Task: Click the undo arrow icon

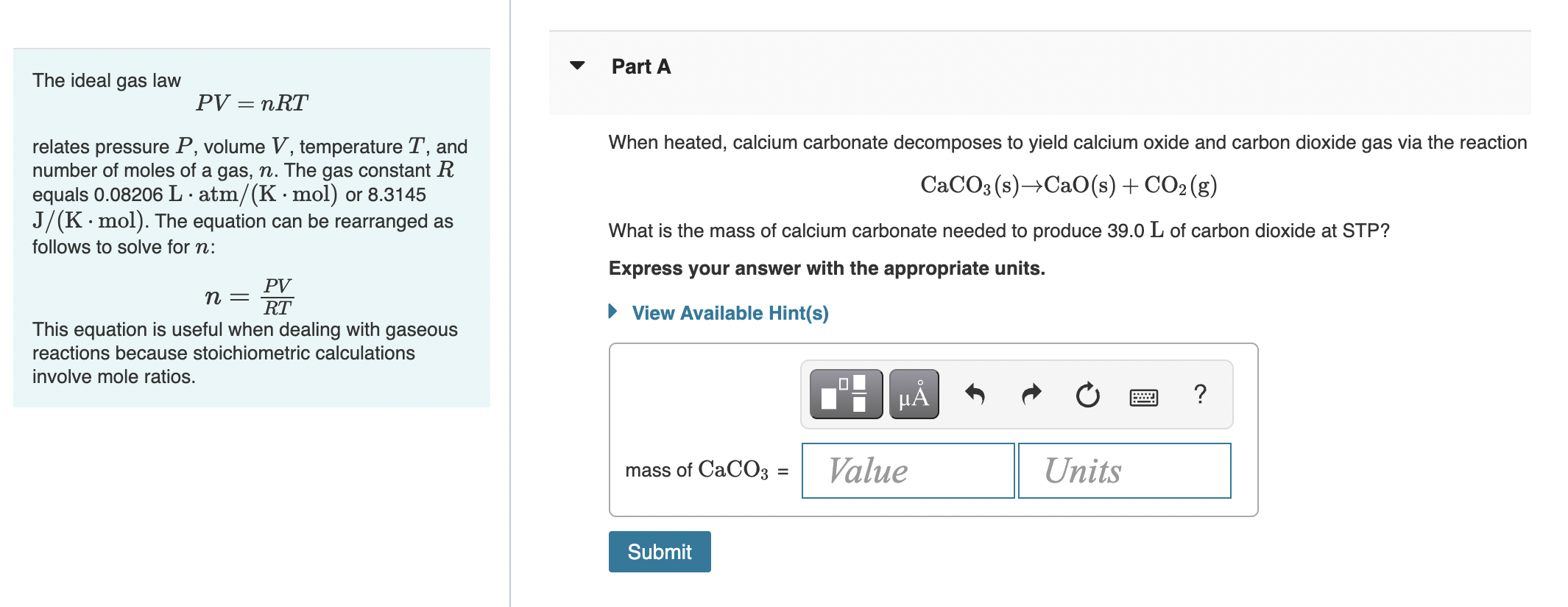Action: [975, 394]
